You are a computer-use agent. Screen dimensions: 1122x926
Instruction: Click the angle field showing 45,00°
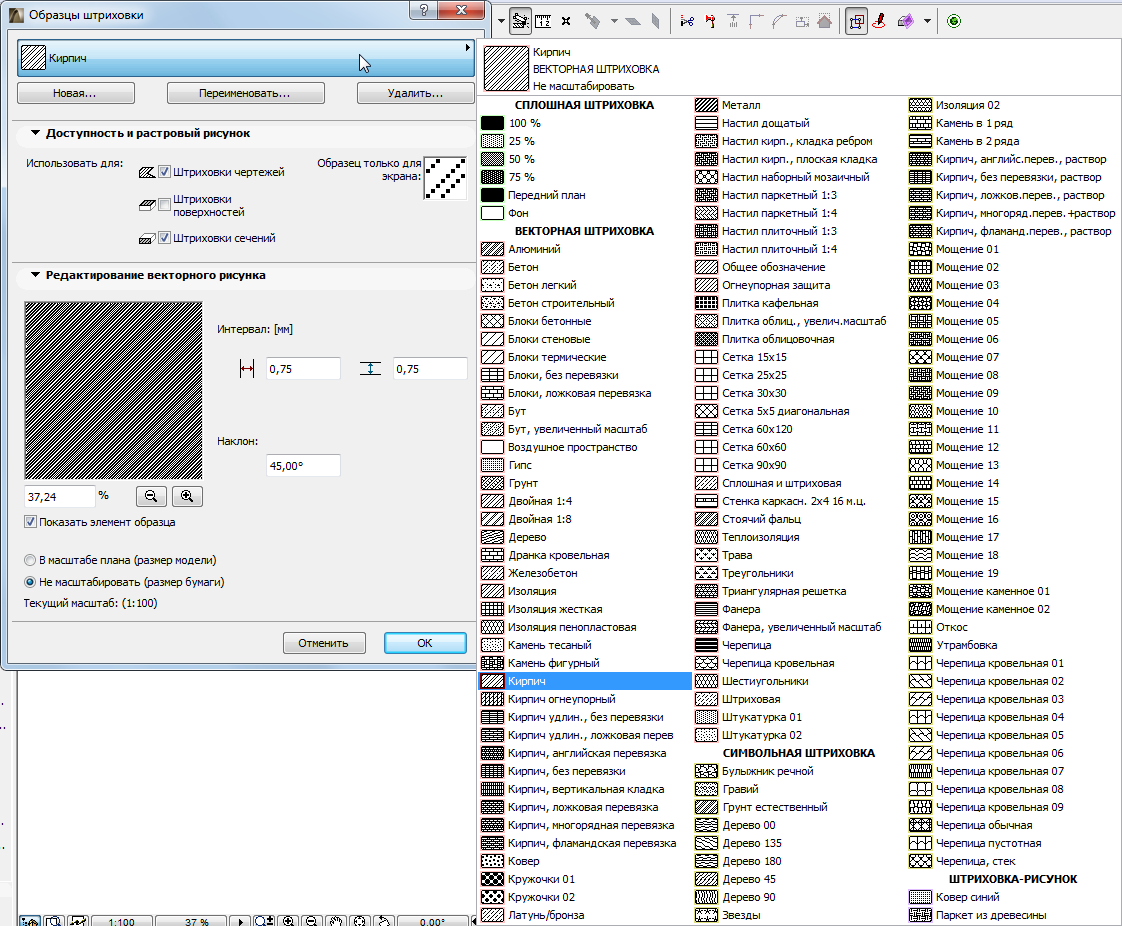click(303, 466)
